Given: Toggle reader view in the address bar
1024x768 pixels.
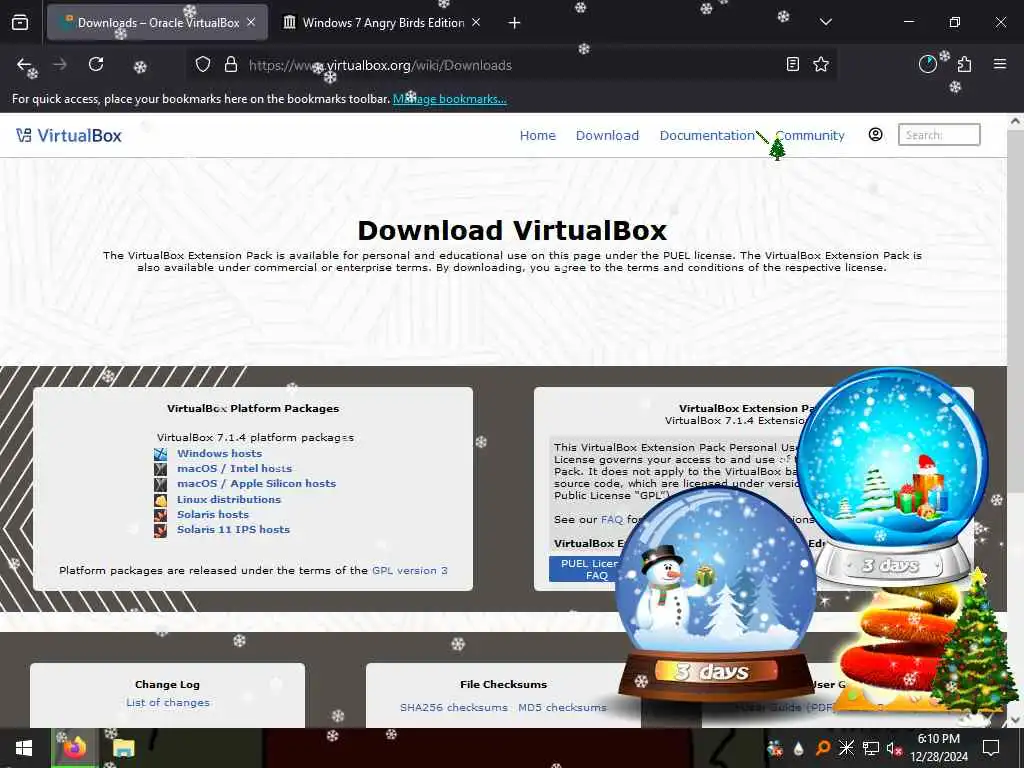Looking at the screenshot, I should [792, 64].
